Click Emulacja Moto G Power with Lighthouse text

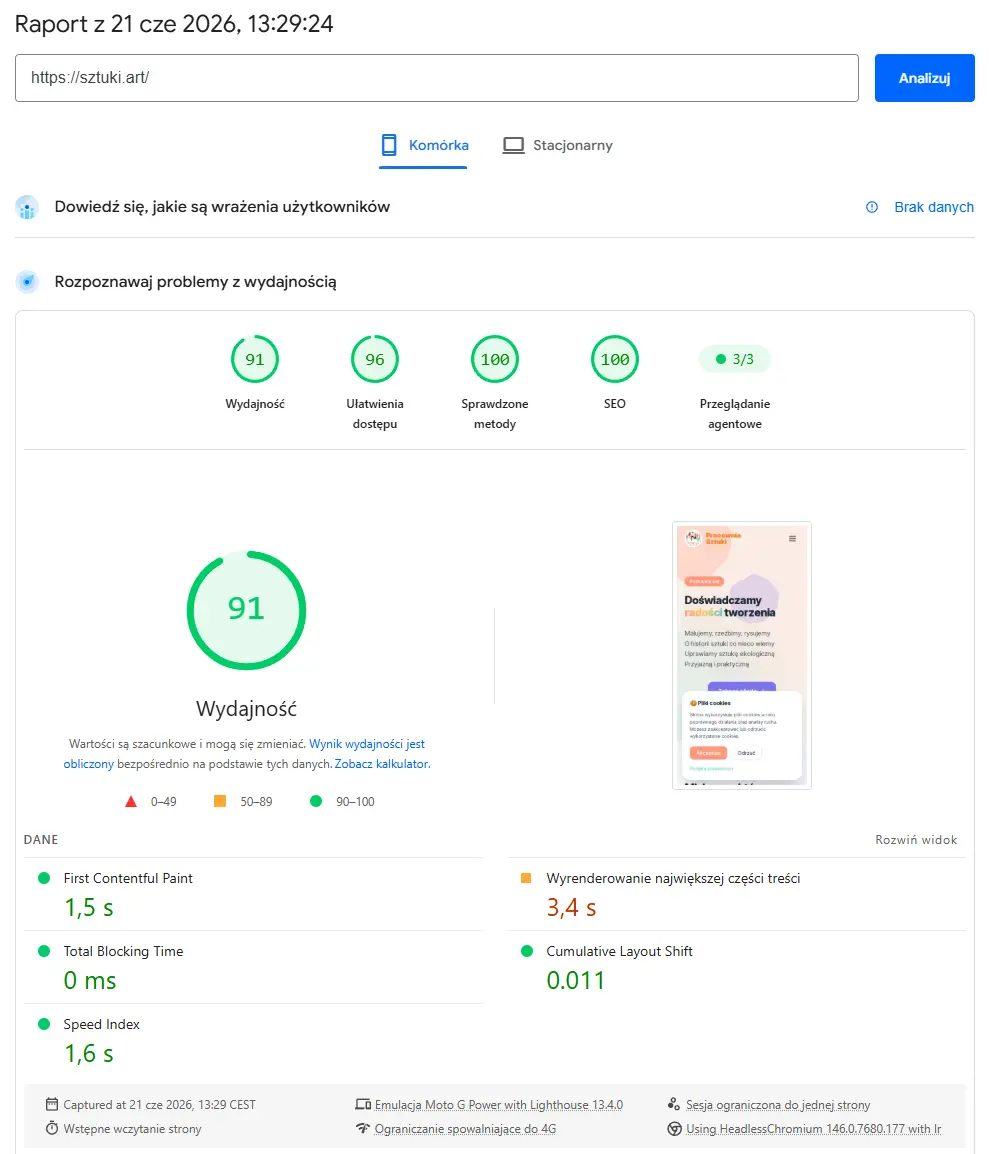coord(498,1105)
